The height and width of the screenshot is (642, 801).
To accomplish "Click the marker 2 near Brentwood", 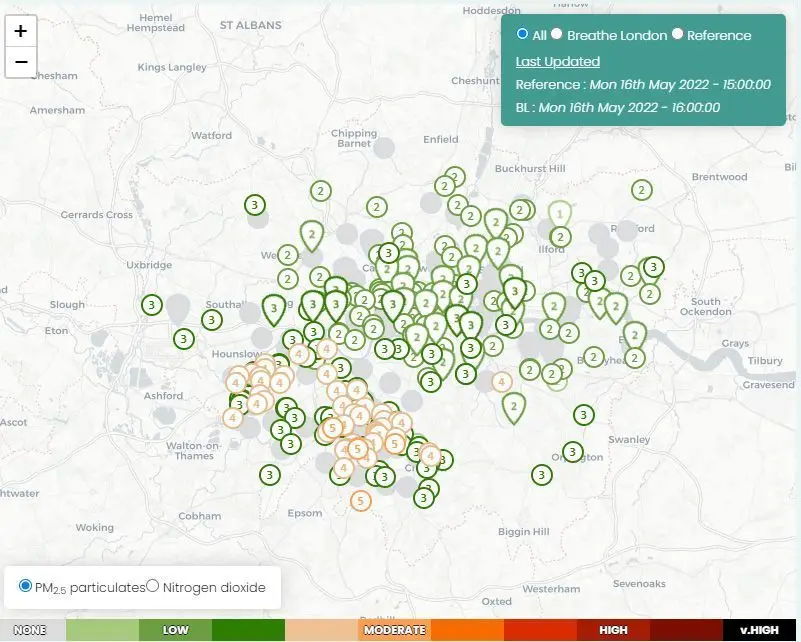I will point(642,191).
